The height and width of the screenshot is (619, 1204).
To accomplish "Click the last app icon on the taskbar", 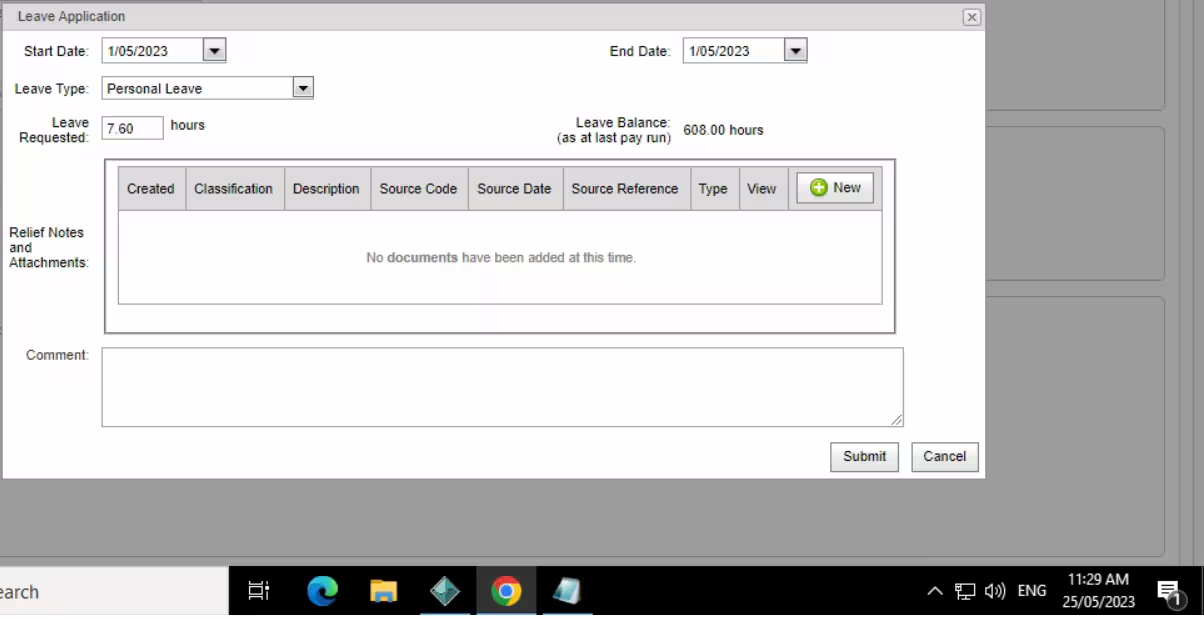I will coord(567,591).
